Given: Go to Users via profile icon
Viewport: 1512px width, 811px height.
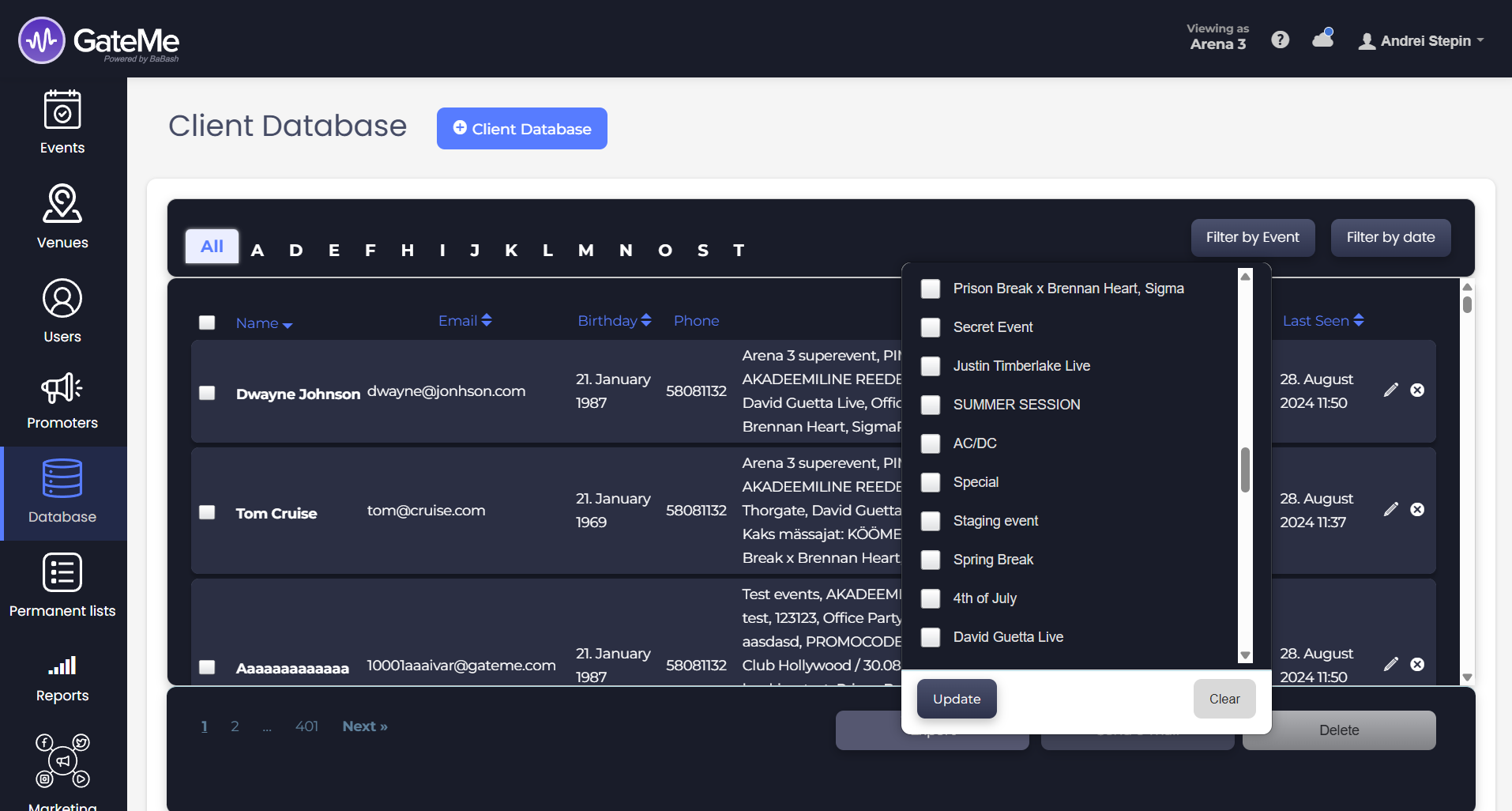Looking at the screenshot, I should (62, 299).
